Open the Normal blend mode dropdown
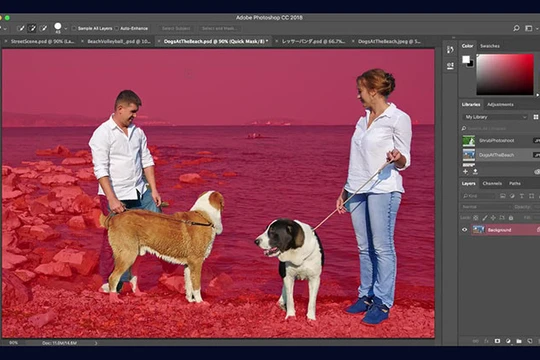Screen dimensions: 540x360 pos(486,207)
